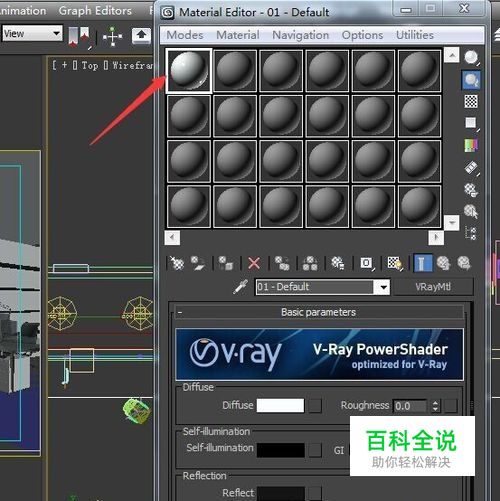Open material editor Options side icon

(471, 190)
